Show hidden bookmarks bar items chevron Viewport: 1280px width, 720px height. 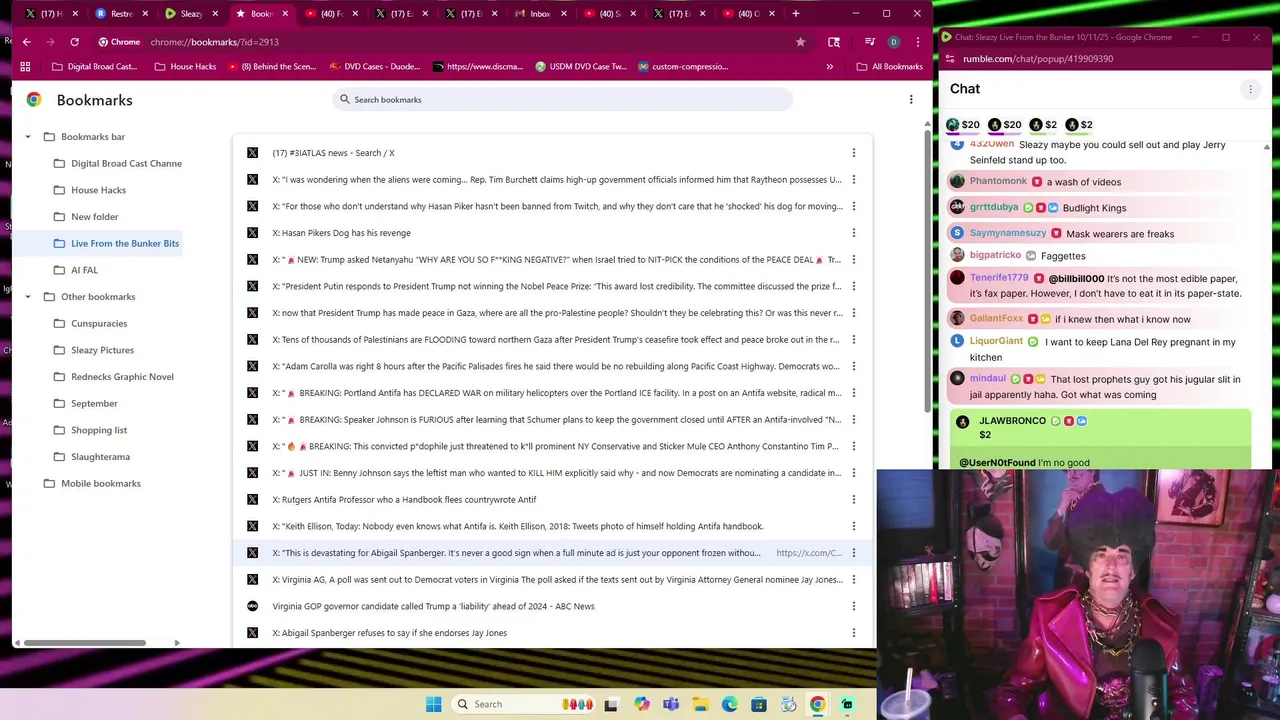pos(829,67)
